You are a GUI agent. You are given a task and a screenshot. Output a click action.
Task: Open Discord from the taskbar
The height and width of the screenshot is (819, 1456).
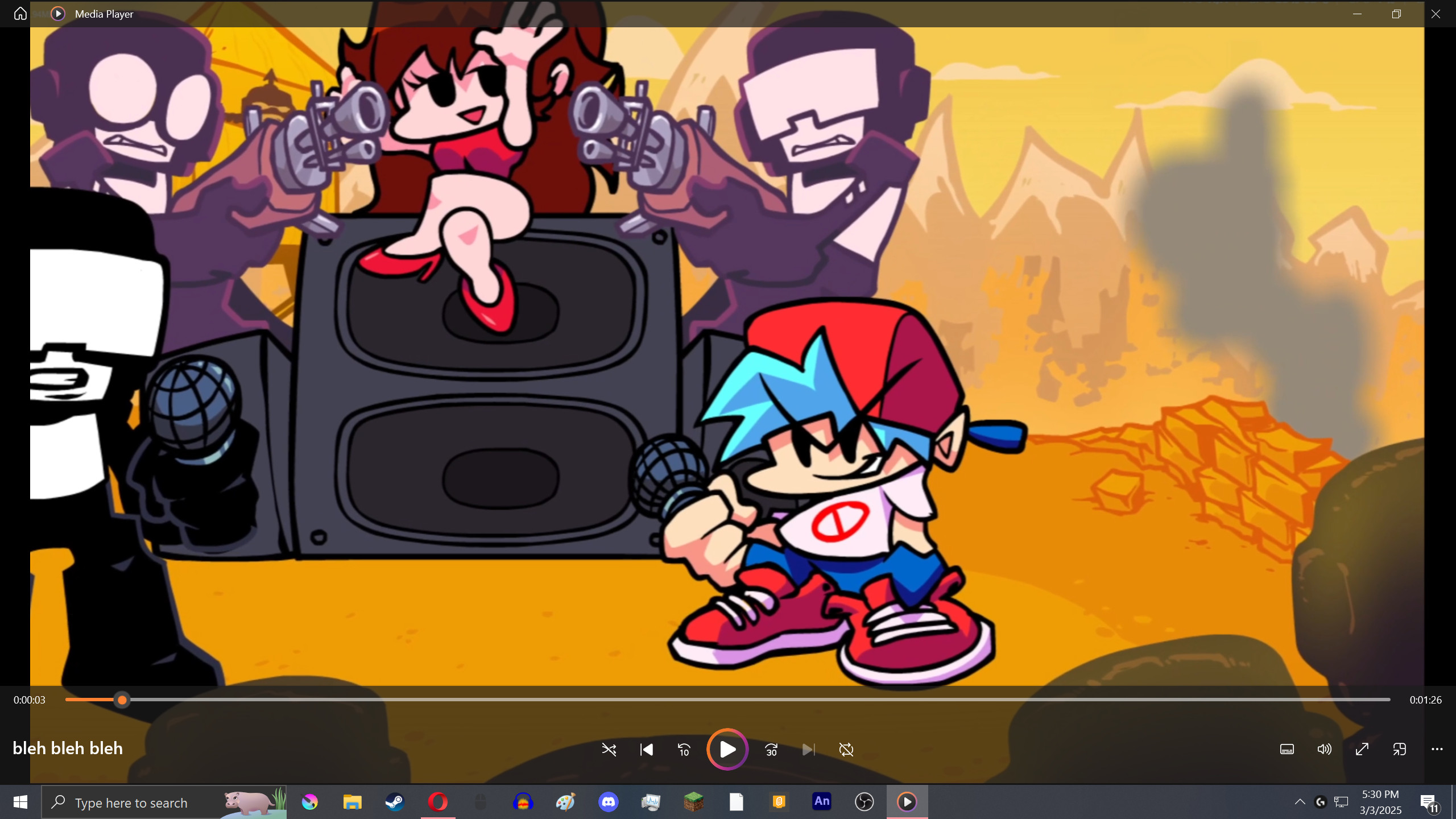tap(609, 802)
